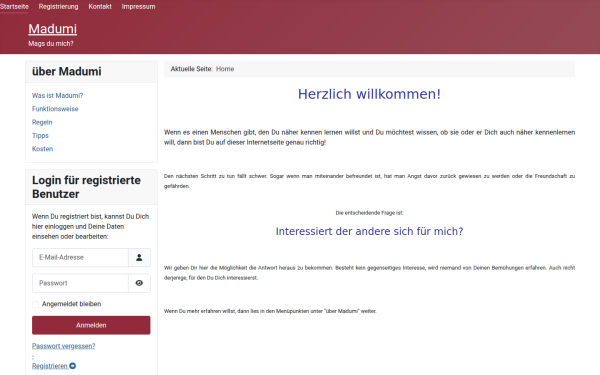Click the Login für registrierte Benutzer heading
This screenshot has width=600, height=375.
coord(86,187)
